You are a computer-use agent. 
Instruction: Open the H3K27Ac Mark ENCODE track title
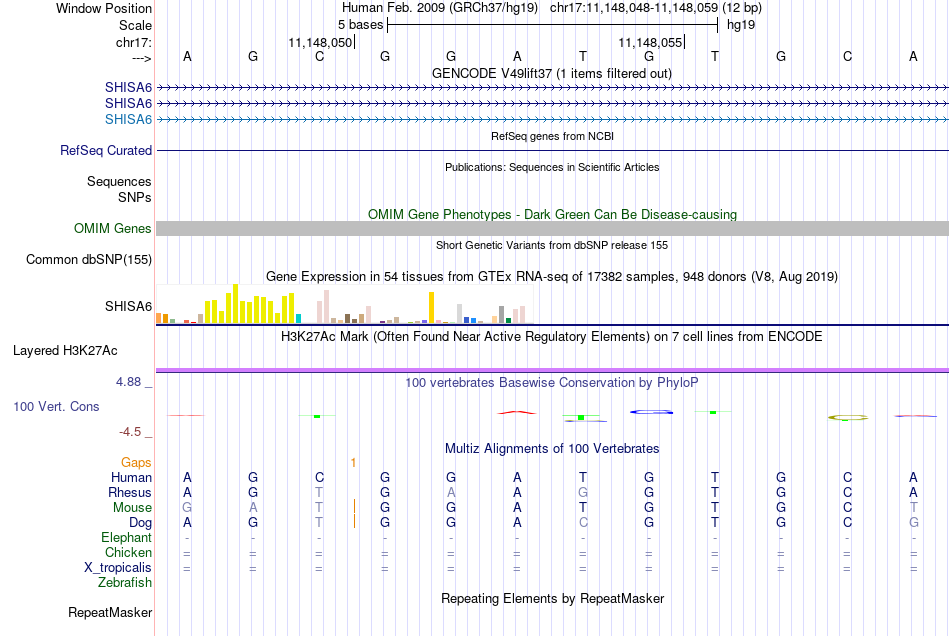[x=552, y=337]
